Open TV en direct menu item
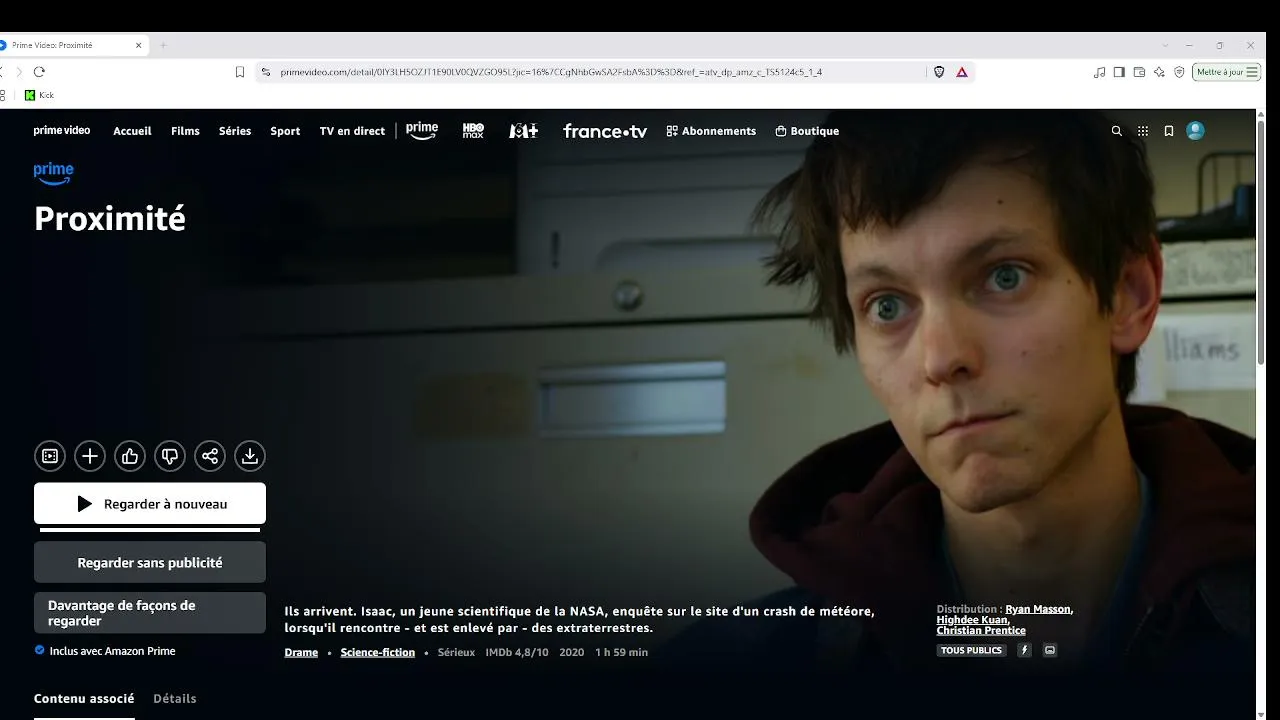 click(352, 131)
